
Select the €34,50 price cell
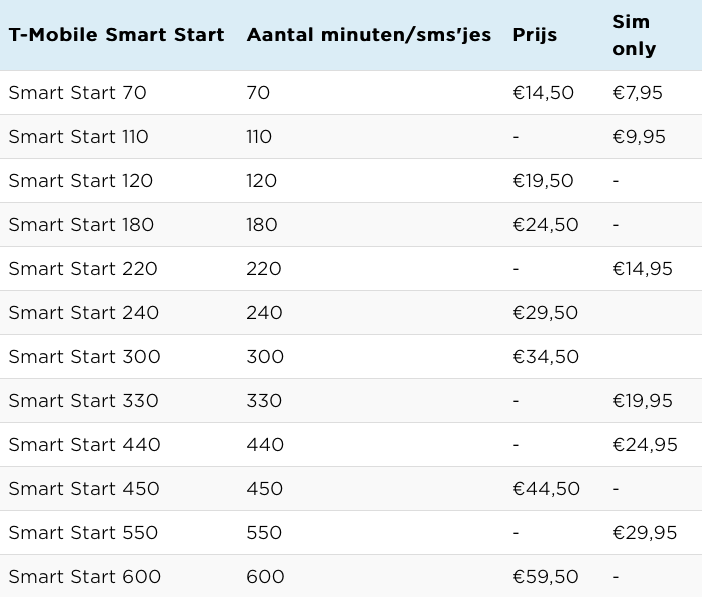(546, 357)
